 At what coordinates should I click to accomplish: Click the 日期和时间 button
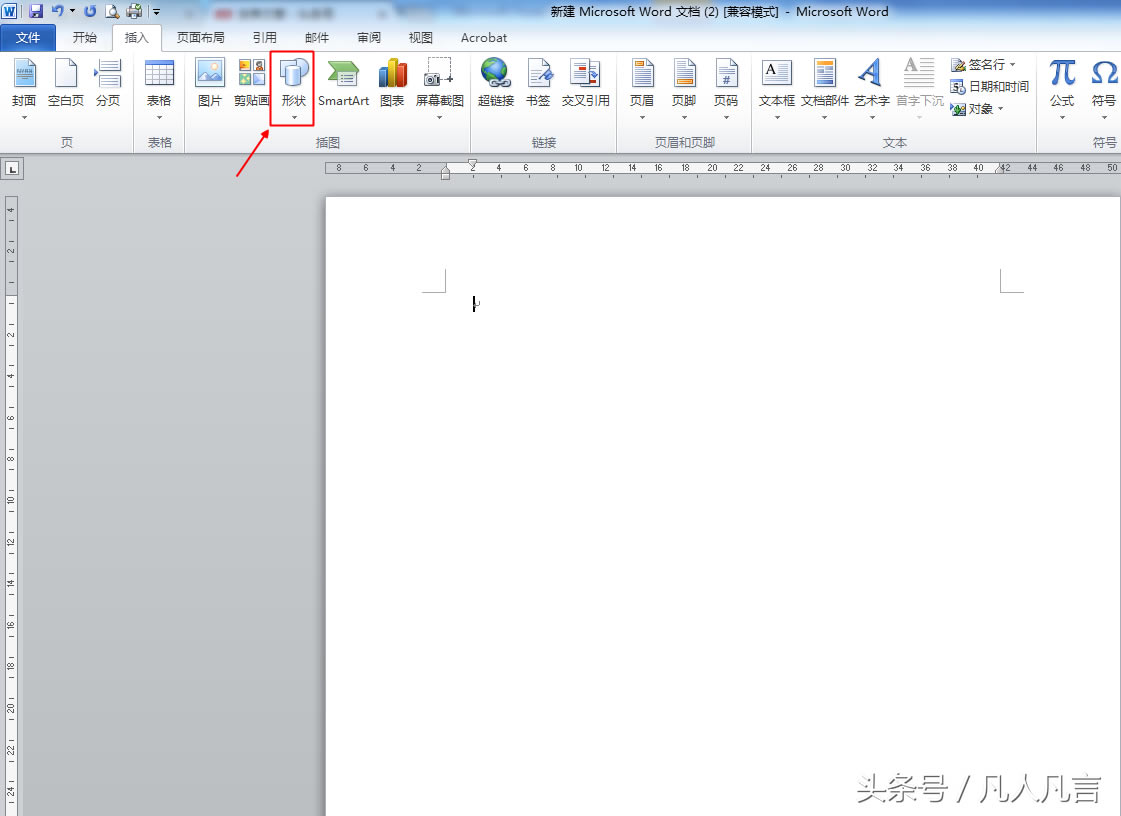(x=990, y=87)
